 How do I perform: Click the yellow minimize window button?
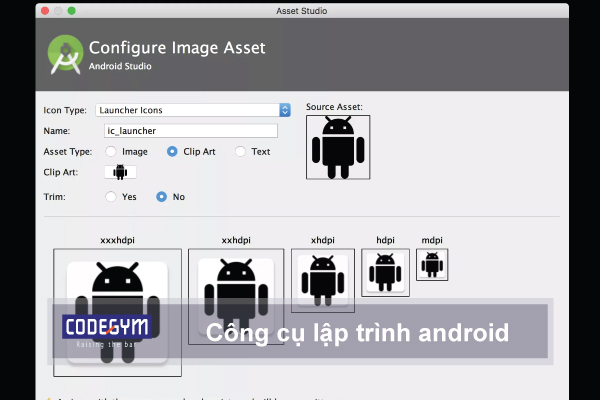coord(57,10)
